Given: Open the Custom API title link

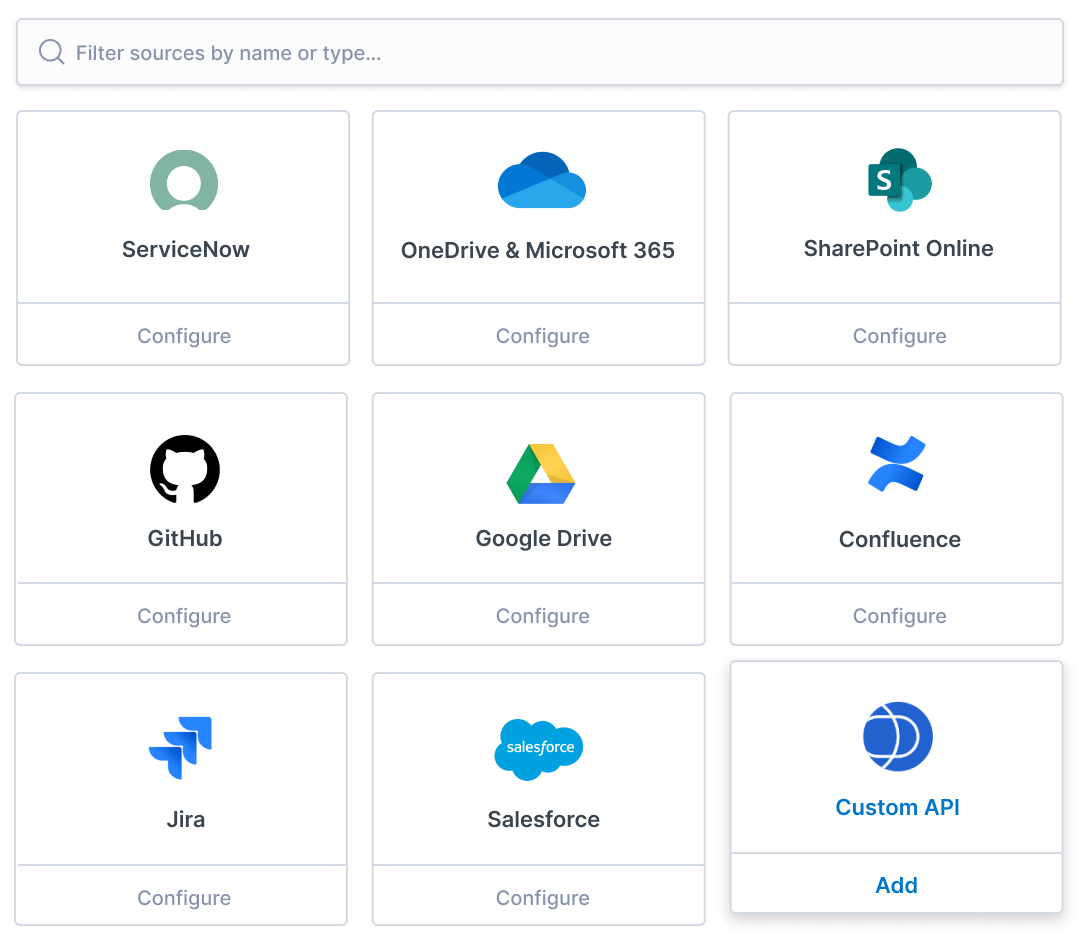Looking at the screenshot, I should (897, 807).
